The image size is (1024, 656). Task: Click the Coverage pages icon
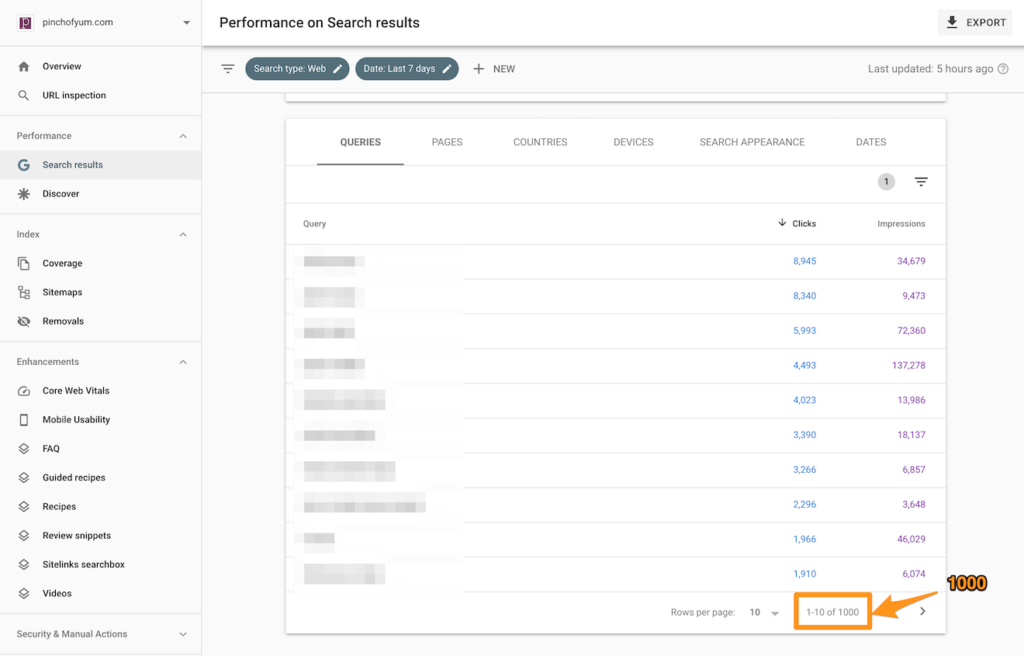click(24, 263)
